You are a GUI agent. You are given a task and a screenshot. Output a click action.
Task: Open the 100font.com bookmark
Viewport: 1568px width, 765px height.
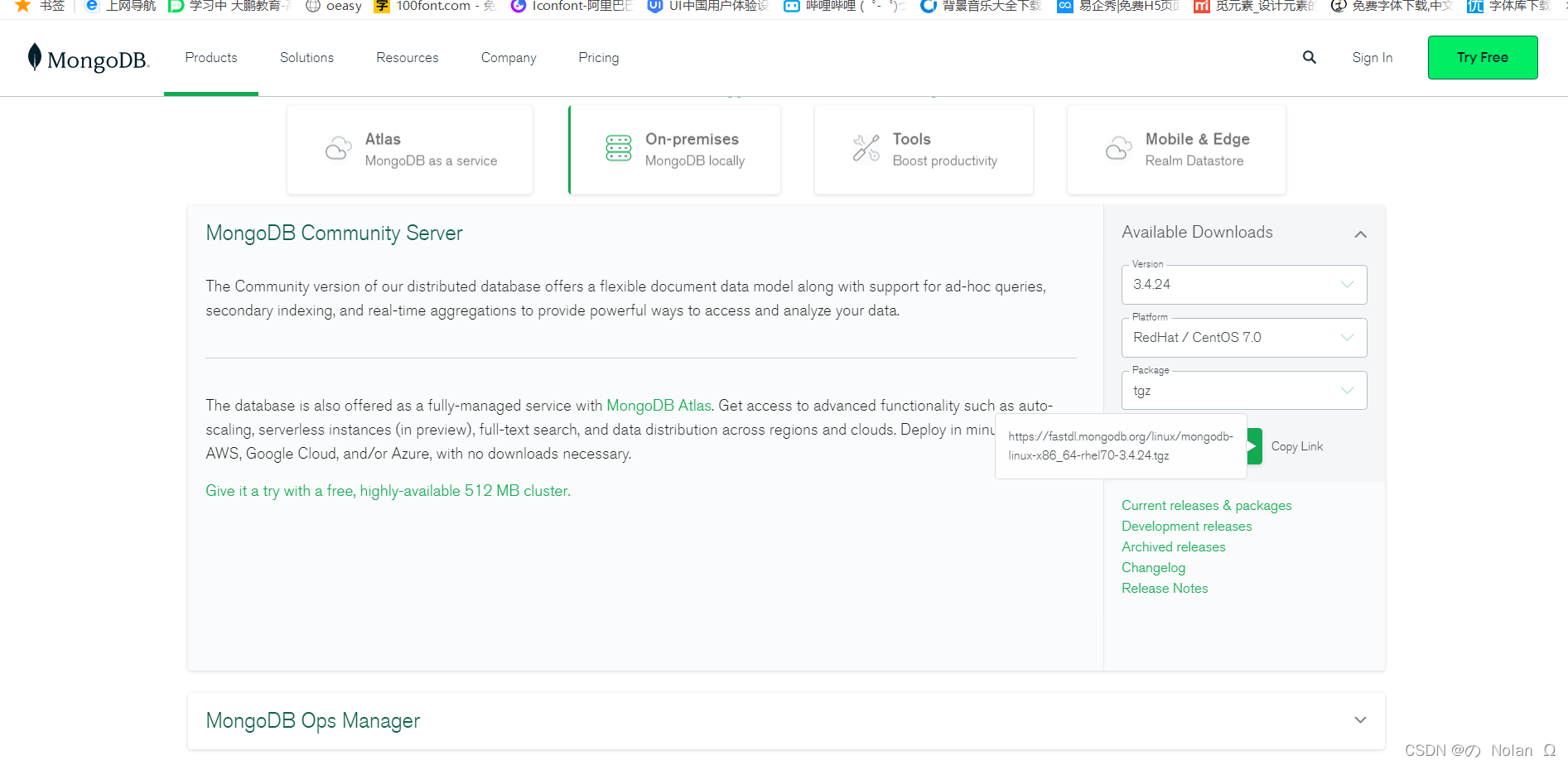tap(435, 6)
